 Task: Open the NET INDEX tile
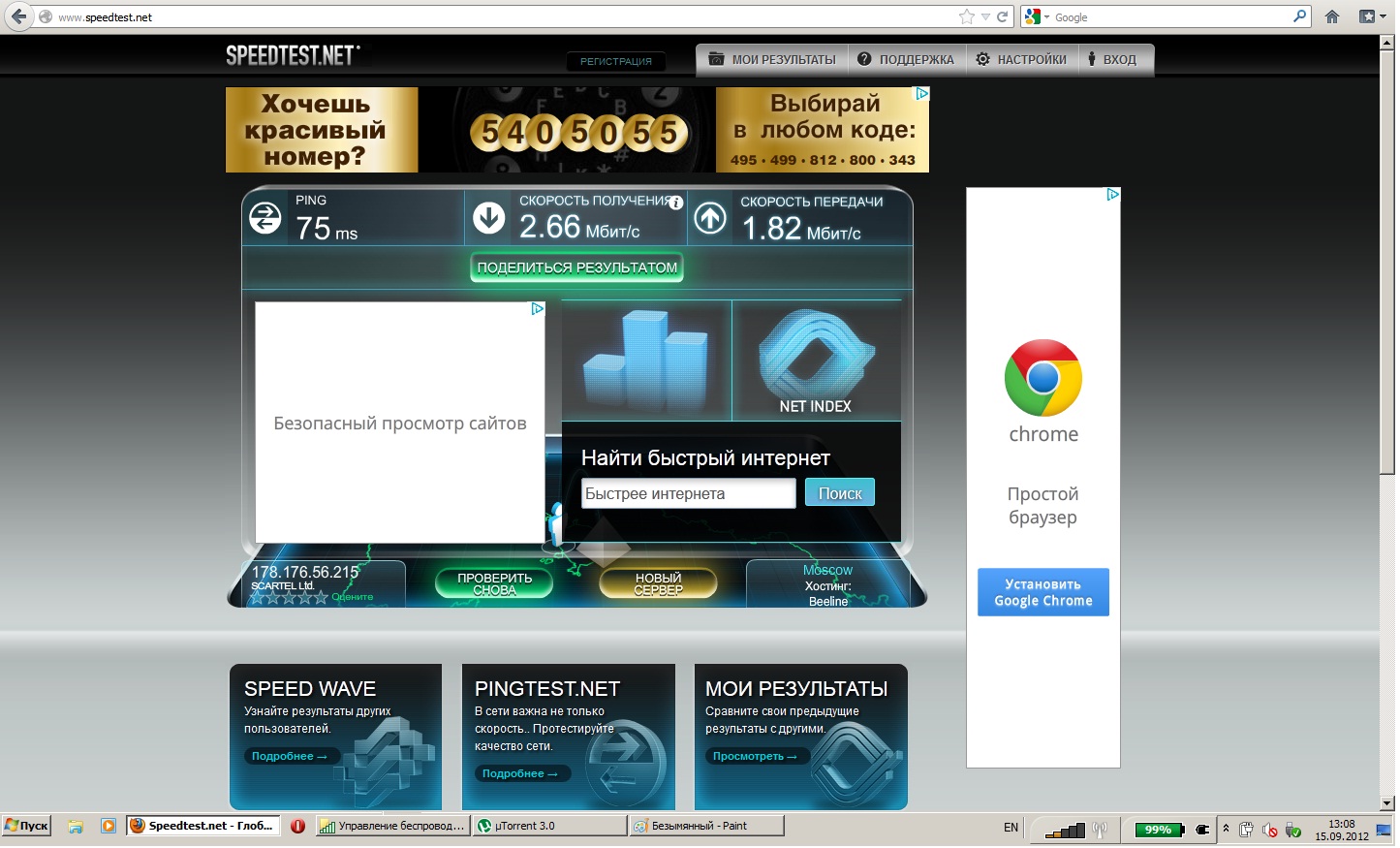pyautogui.click(x=817, y=361)
